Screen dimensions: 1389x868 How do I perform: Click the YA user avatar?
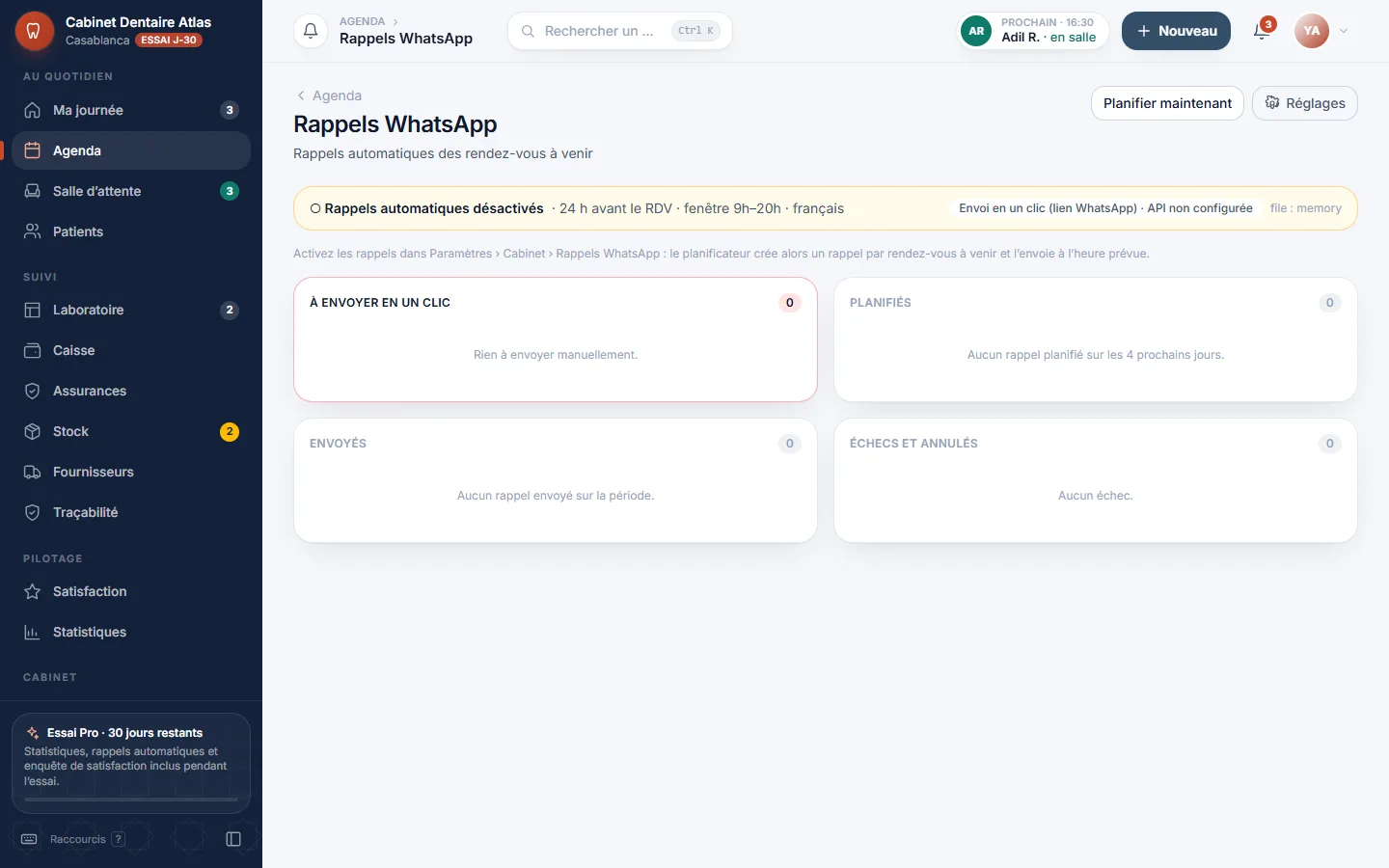pos(1312,31)
